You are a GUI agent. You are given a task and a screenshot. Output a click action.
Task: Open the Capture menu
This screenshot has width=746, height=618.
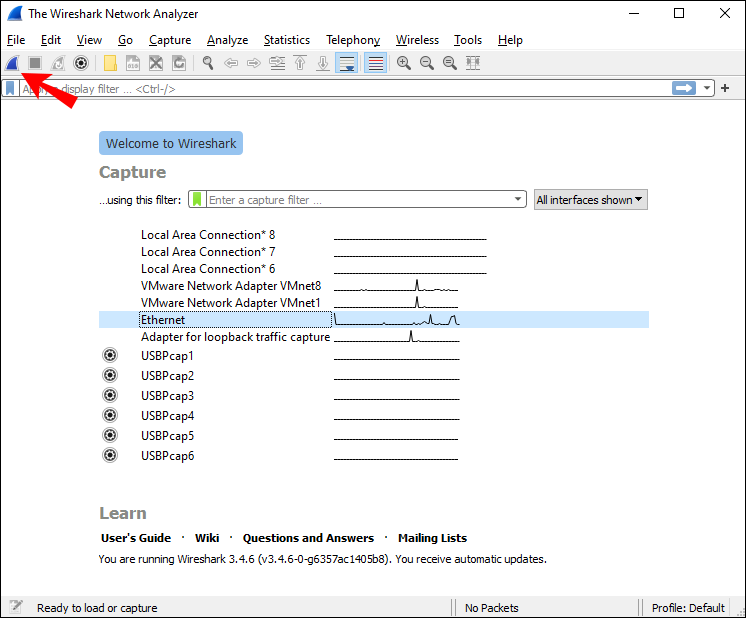pyautogui.click(x=170, y=40)
